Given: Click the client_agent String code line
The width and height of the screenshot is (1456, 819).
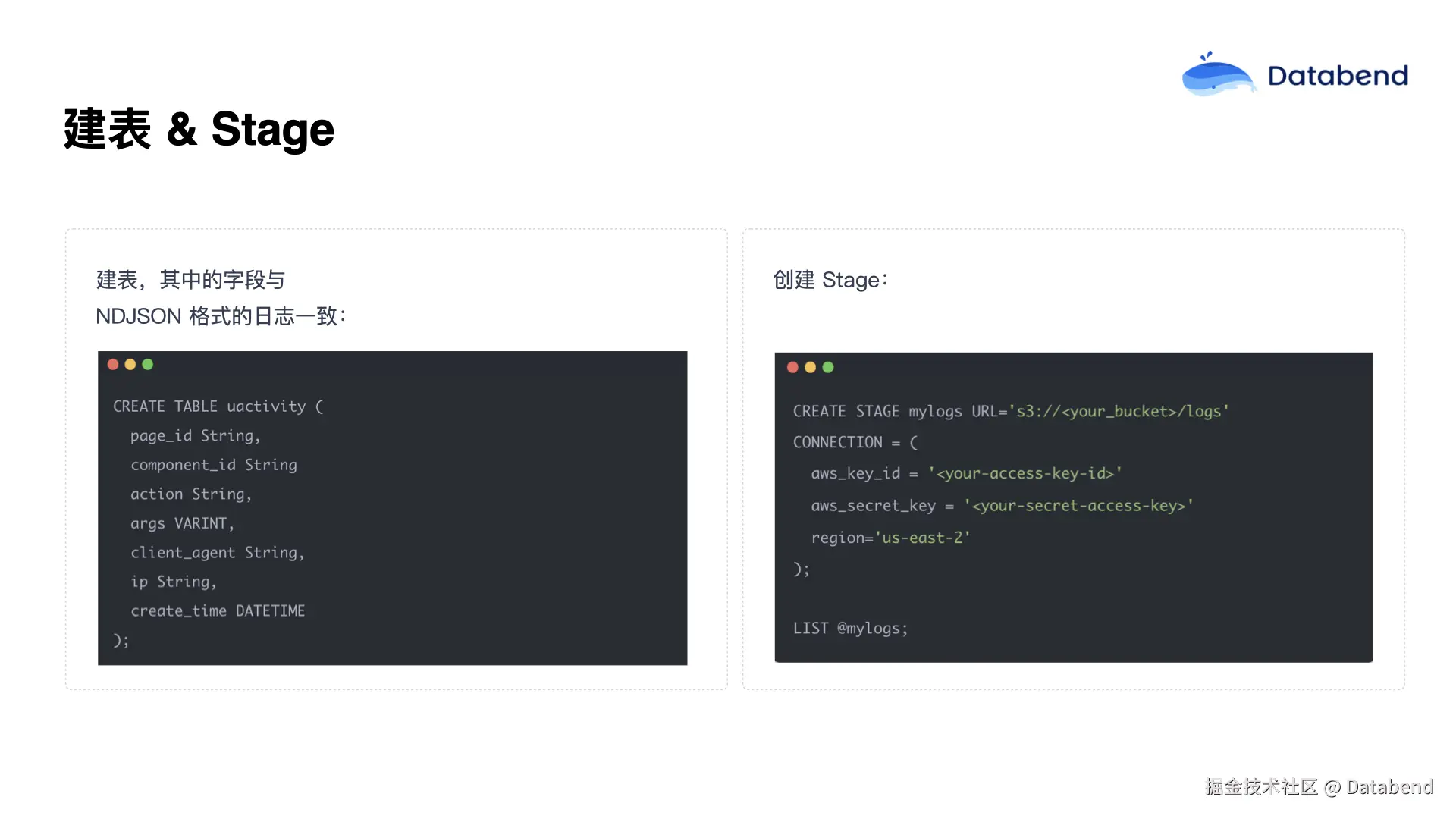Looking at the screenshot, I should coord(217,553).
